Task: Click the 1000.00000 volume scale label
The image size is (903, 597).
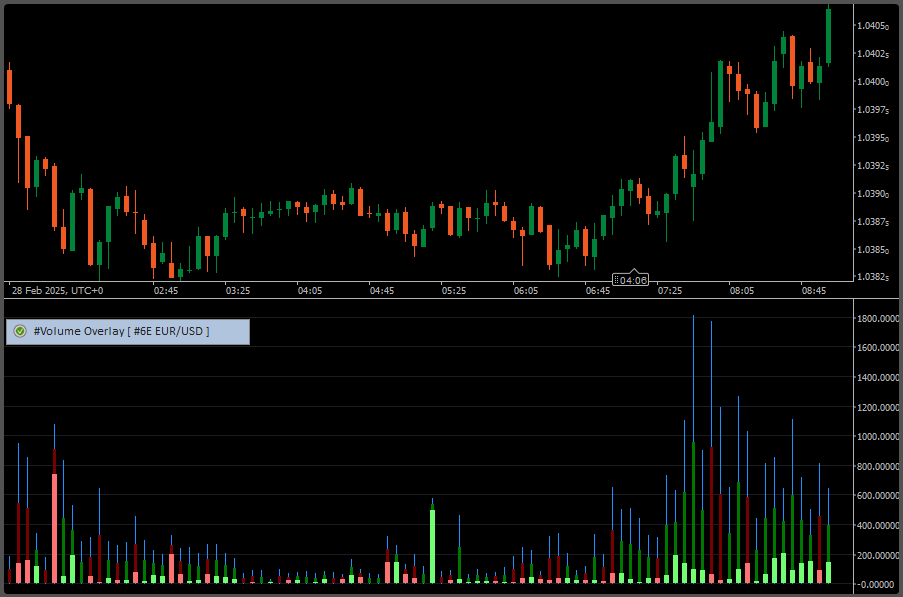Action: pos(878,437)
